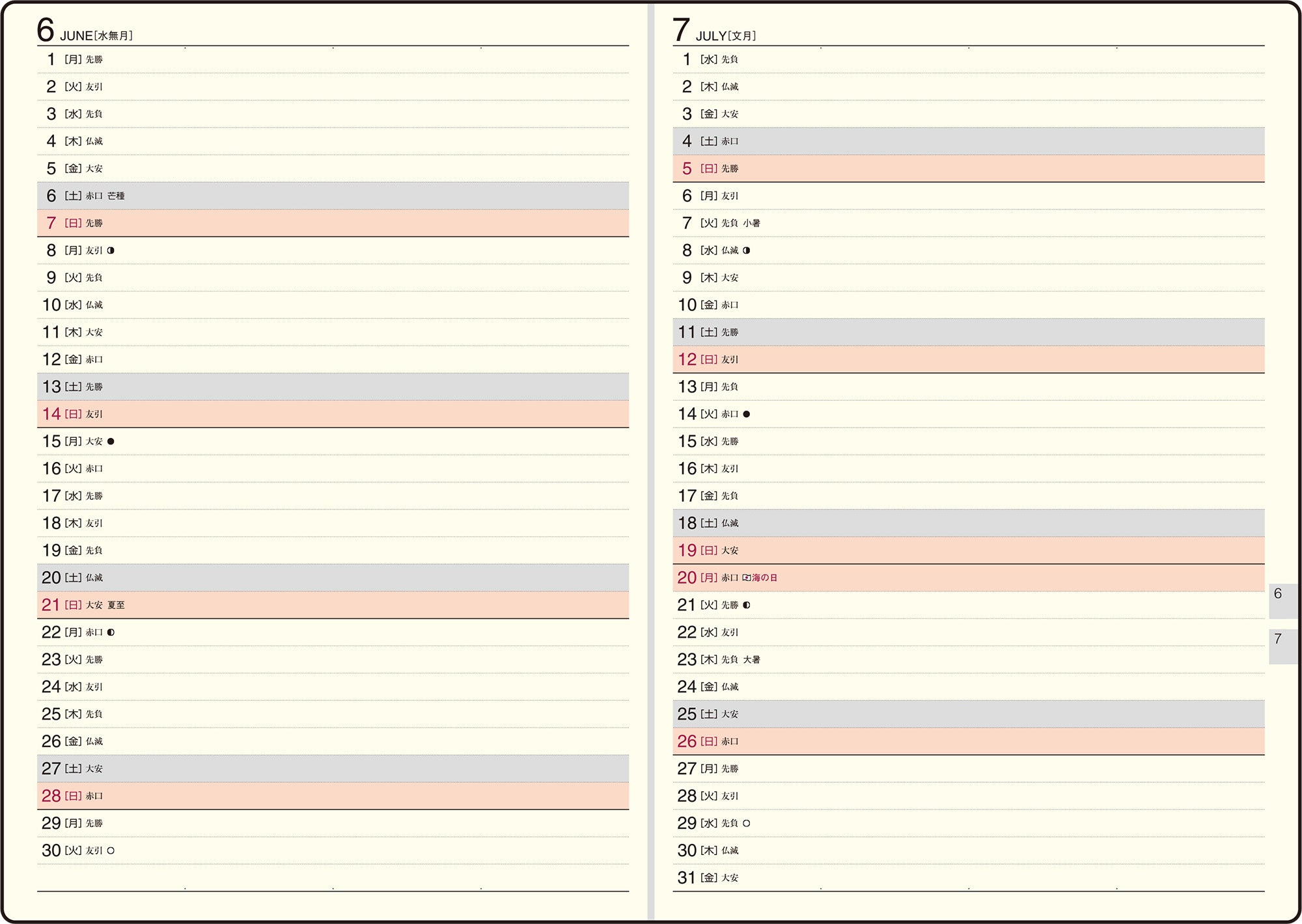Click the 海の日 holiday label on July 20
Viewport: 1302px width, 924px height.
coord(765,578)
